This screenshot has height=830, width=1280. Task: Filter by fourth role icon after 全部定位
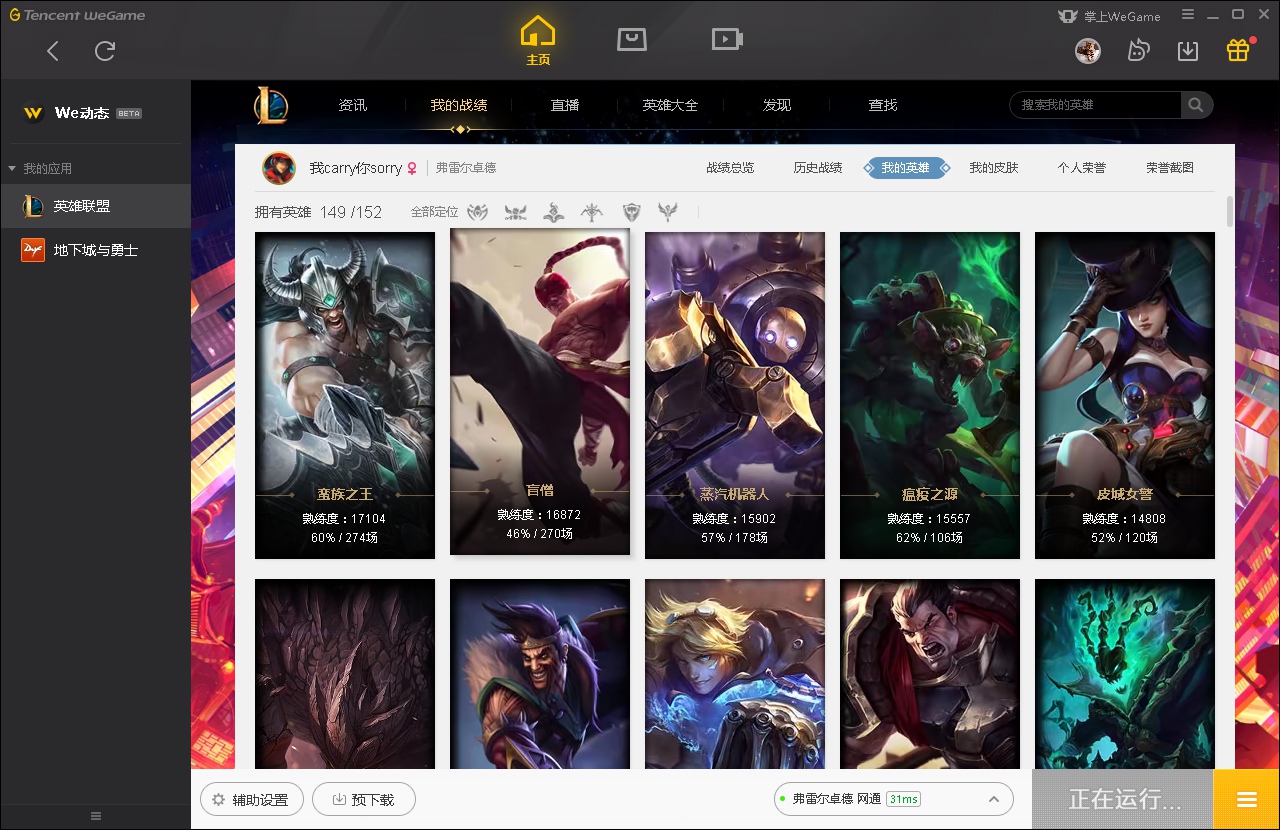(x=592, y=212)
